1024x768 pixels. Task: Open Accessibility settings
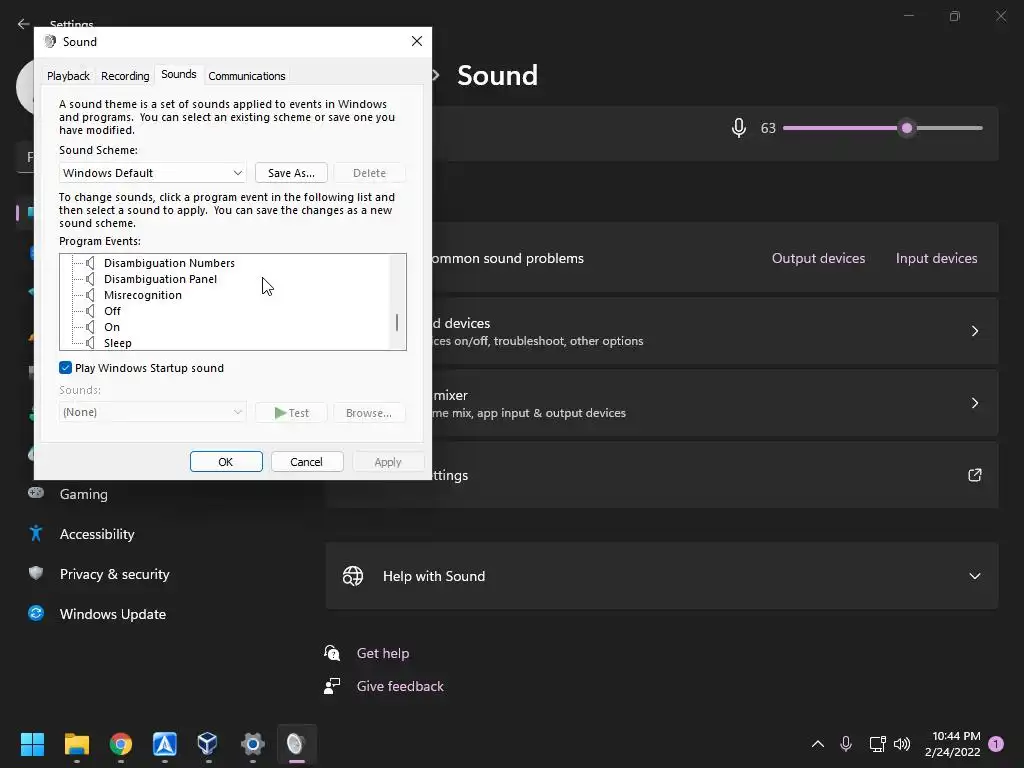pyautogui.click(x=97, y=534)
